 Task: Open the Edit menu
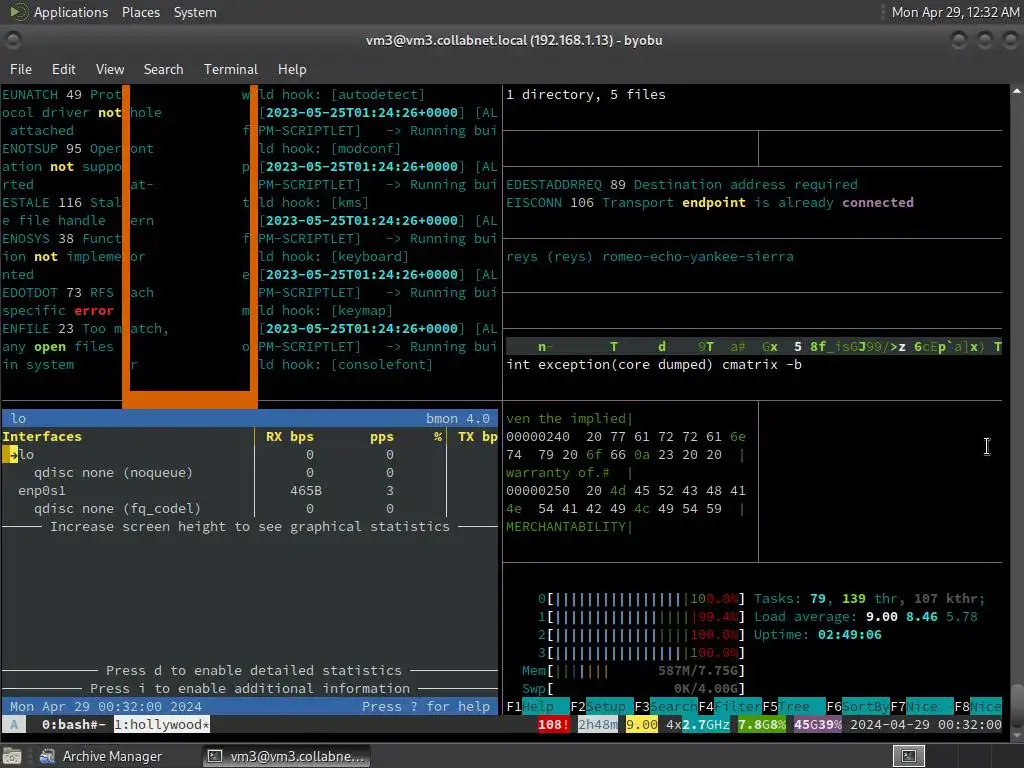[63, 69]
